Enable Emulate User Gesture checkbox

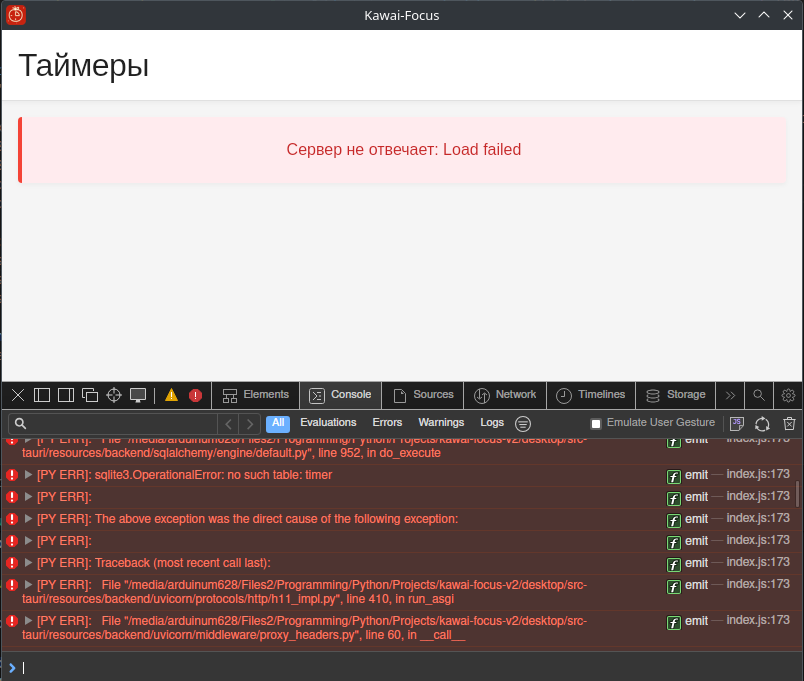(596, 424)
